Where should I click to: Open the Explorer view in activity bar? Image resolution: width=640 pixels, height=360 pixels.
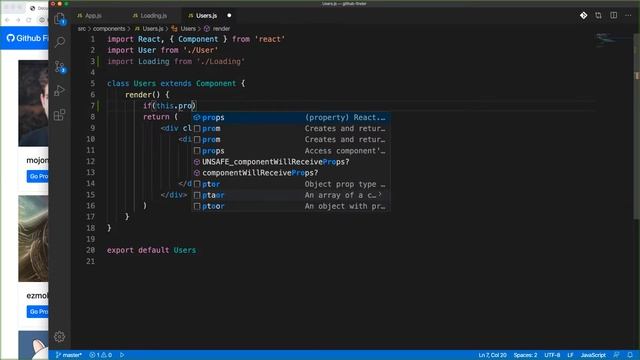(x=60, y=19)
